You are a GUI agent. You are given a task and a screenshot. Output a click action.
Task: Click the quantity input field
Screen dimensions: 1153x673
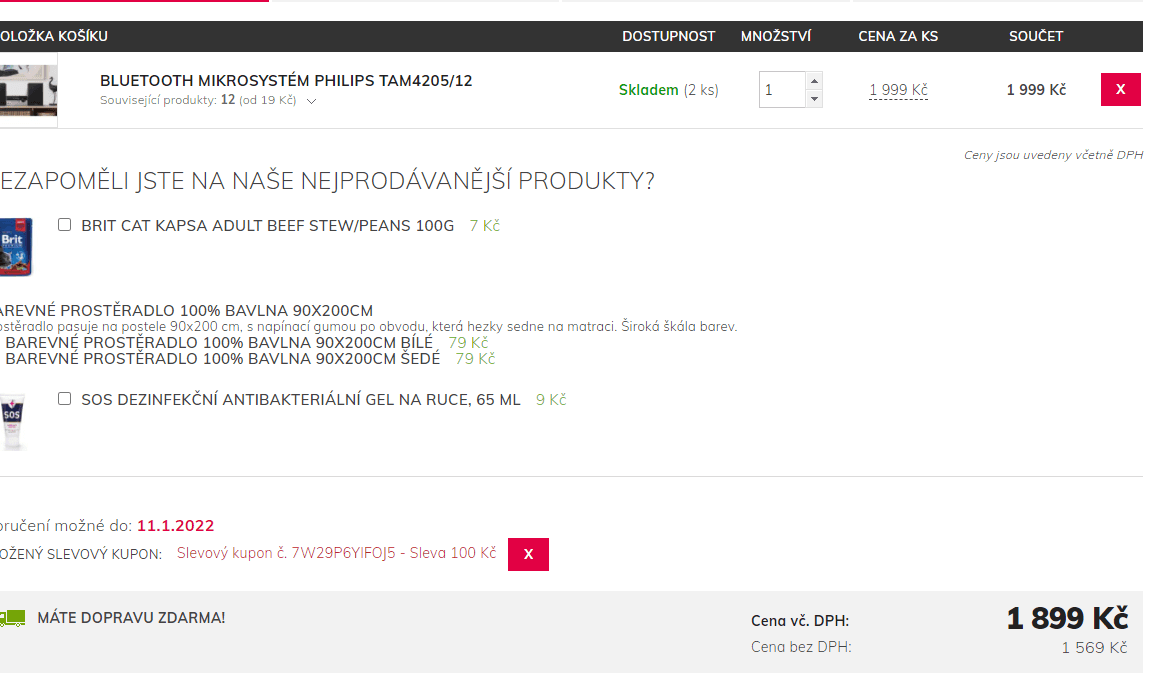[x=782, y=90]
